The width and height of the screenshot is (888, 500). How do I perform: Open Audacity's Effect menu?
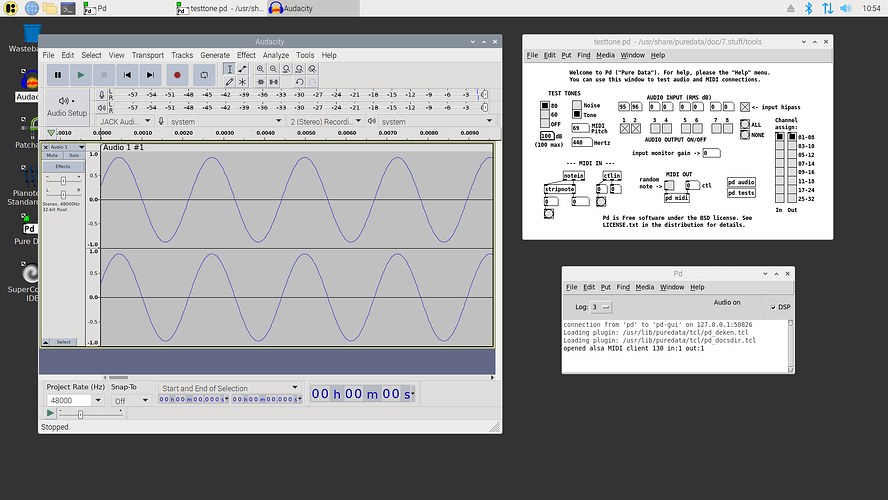coord(246,55)
